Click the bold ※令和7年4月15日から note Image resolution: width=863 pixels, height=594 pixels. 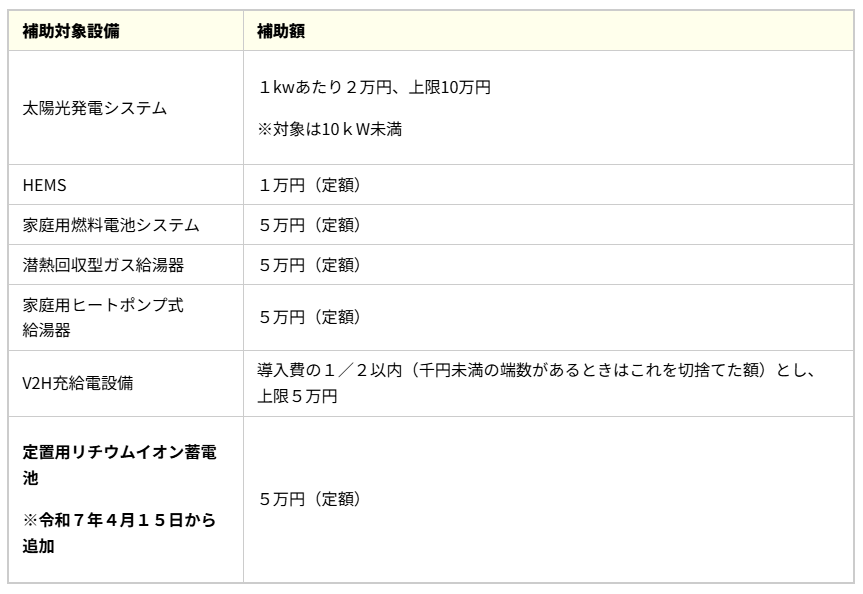(x=120, y=523)
